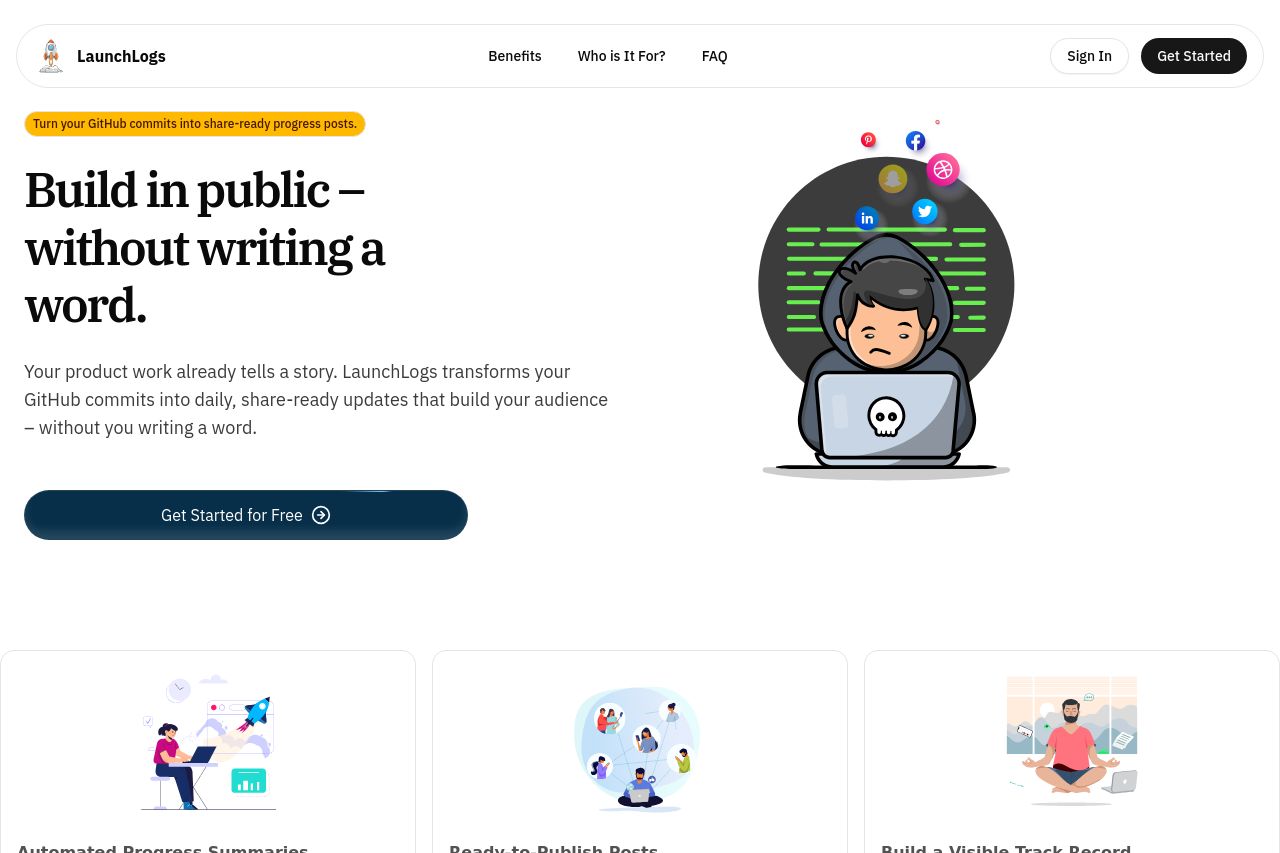Select the rocket launch illustration card
Viewport: 1280px width, 853px height.
(x=208, y=742)
